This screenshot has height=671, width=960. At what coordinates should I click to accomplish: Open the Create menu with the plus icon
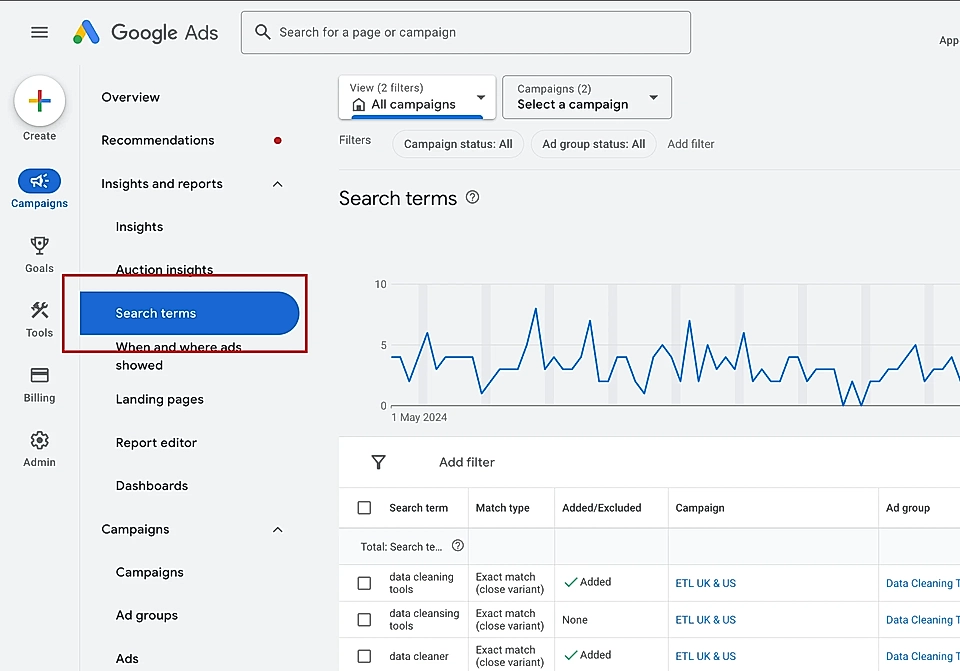[39, 100]
